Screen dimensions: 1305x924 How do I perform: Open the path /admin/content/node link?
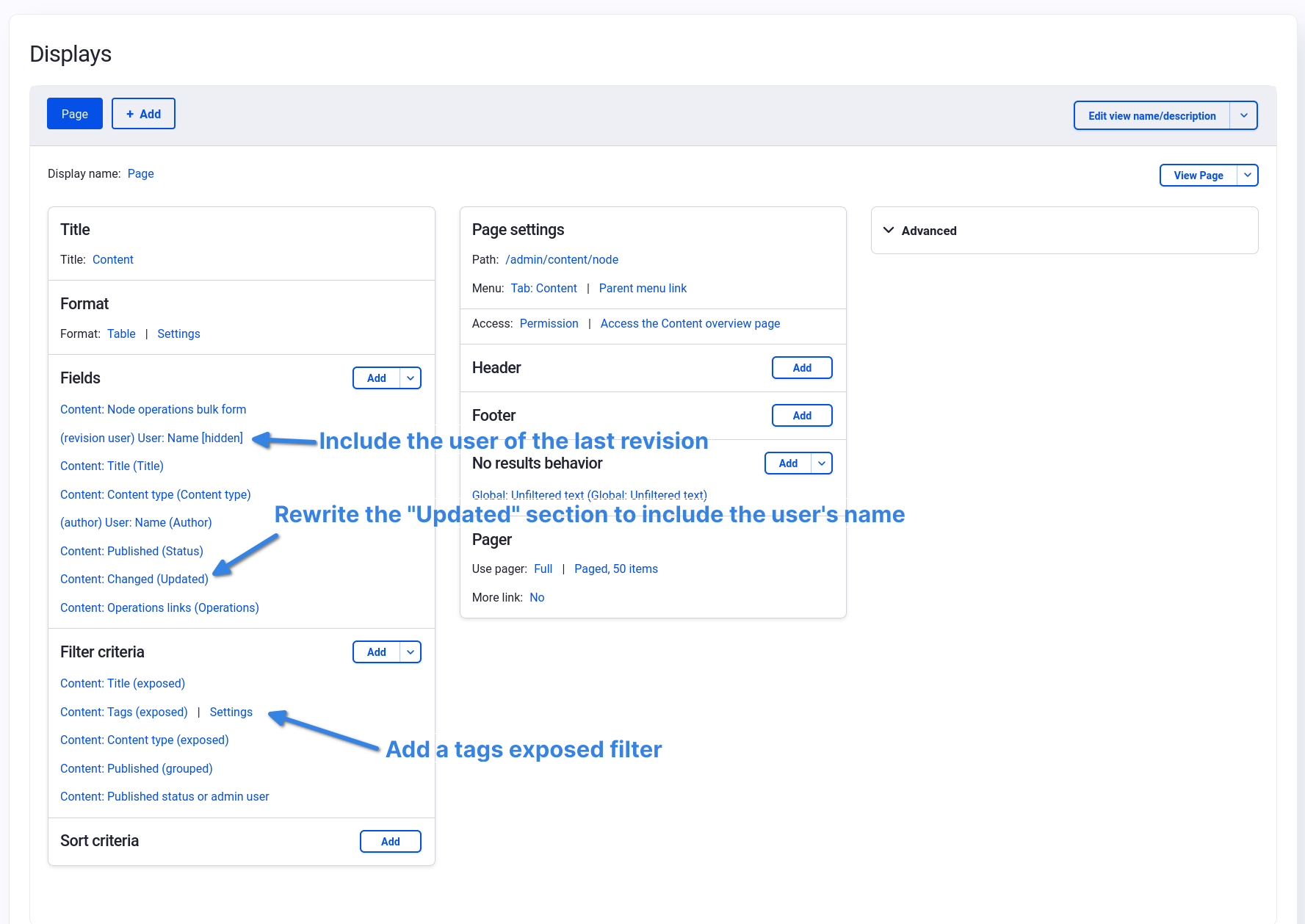(562, 260)
